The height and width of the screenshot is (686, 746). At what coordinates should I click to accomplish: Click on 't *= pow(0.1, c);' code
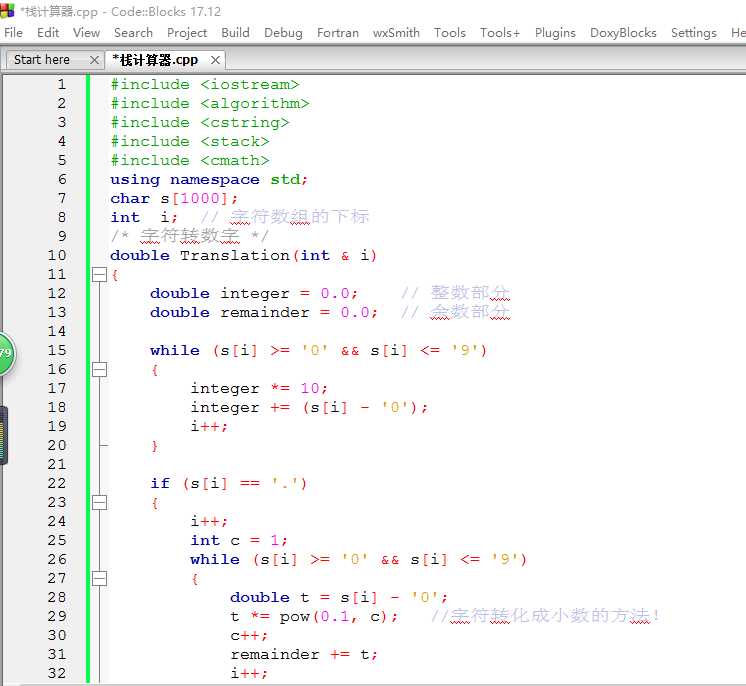314,617
